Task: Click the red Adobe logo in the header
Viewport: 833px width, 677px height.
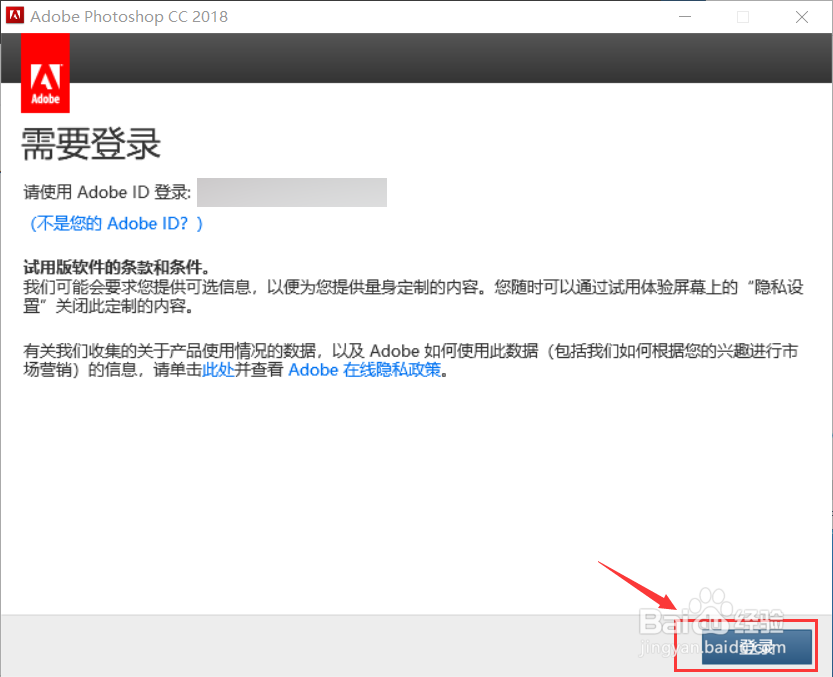Action: click(x=45, y=73)
